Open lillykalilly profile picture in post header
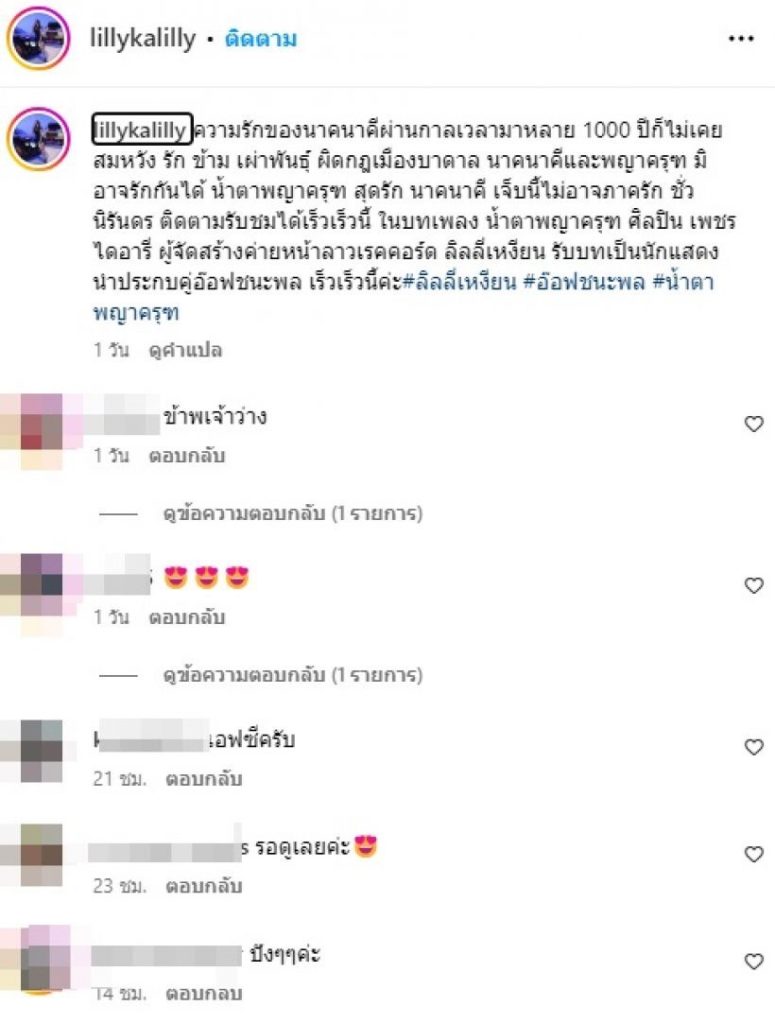The height and width of the screenshot is (1024, 775). (38, 39)
